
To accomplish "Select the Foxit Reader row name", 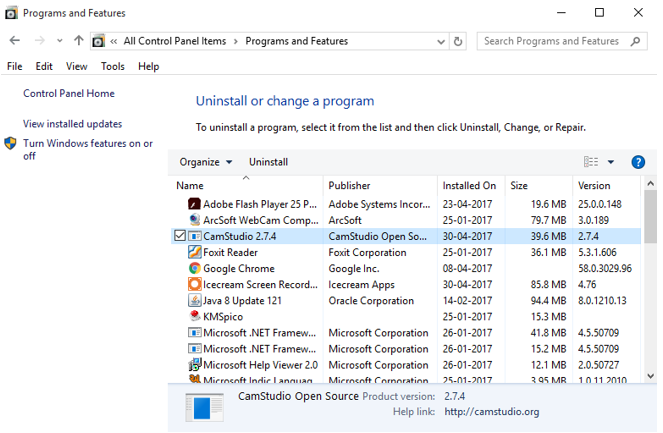I will [x=230, y=252].
